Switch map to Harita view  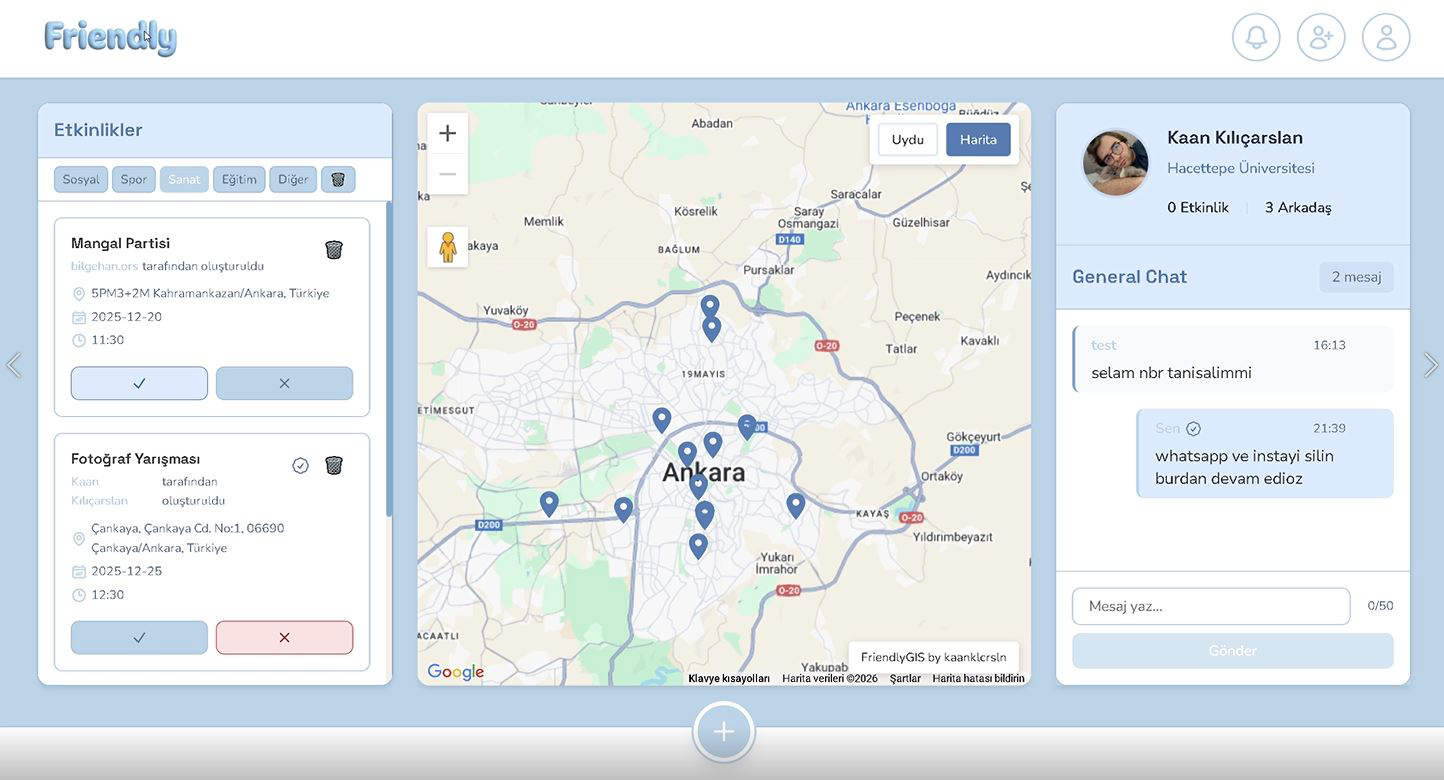(978, 140)
